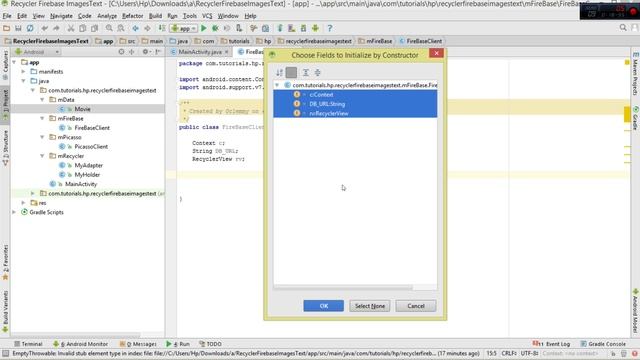Collapse the app module node
The image size is (640, 360).
(14, 62)
